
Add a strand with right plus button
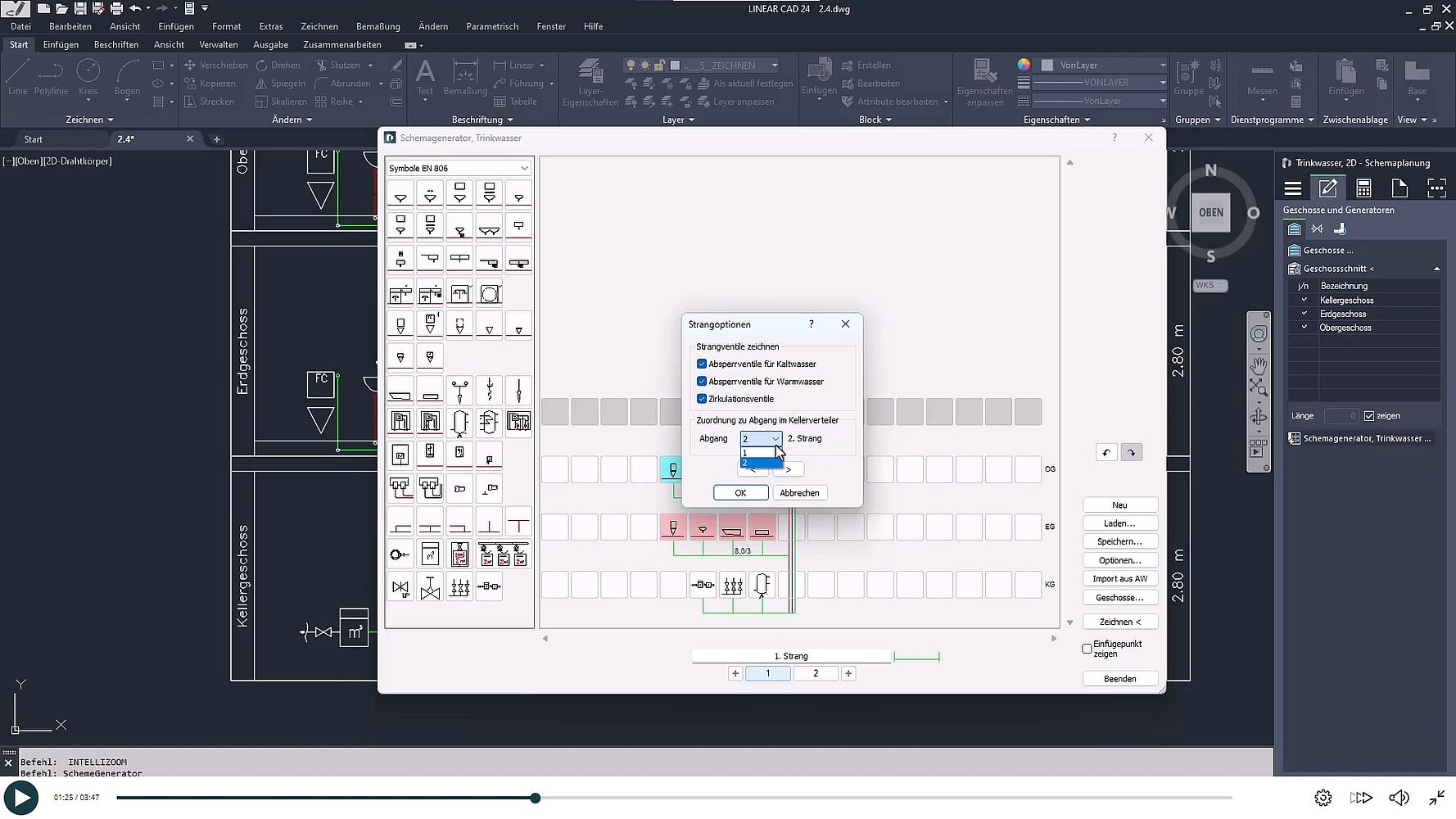click(848, 673)
